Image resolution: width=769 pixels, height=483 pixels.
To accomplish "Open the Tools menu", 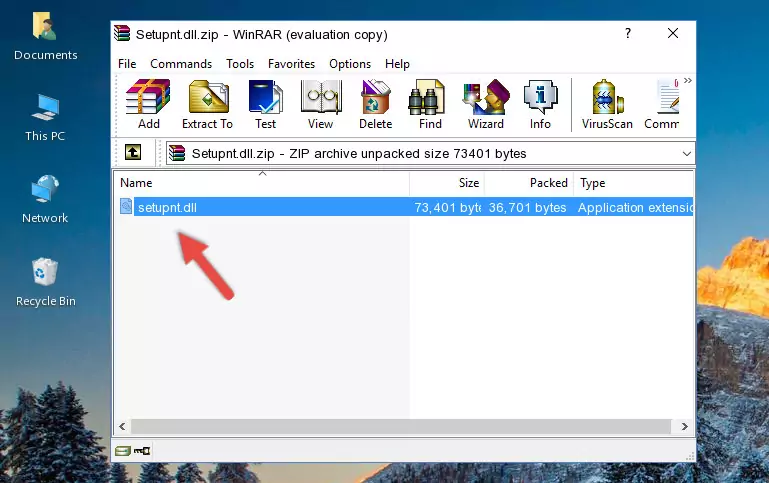I will click(x=240, y=64).
